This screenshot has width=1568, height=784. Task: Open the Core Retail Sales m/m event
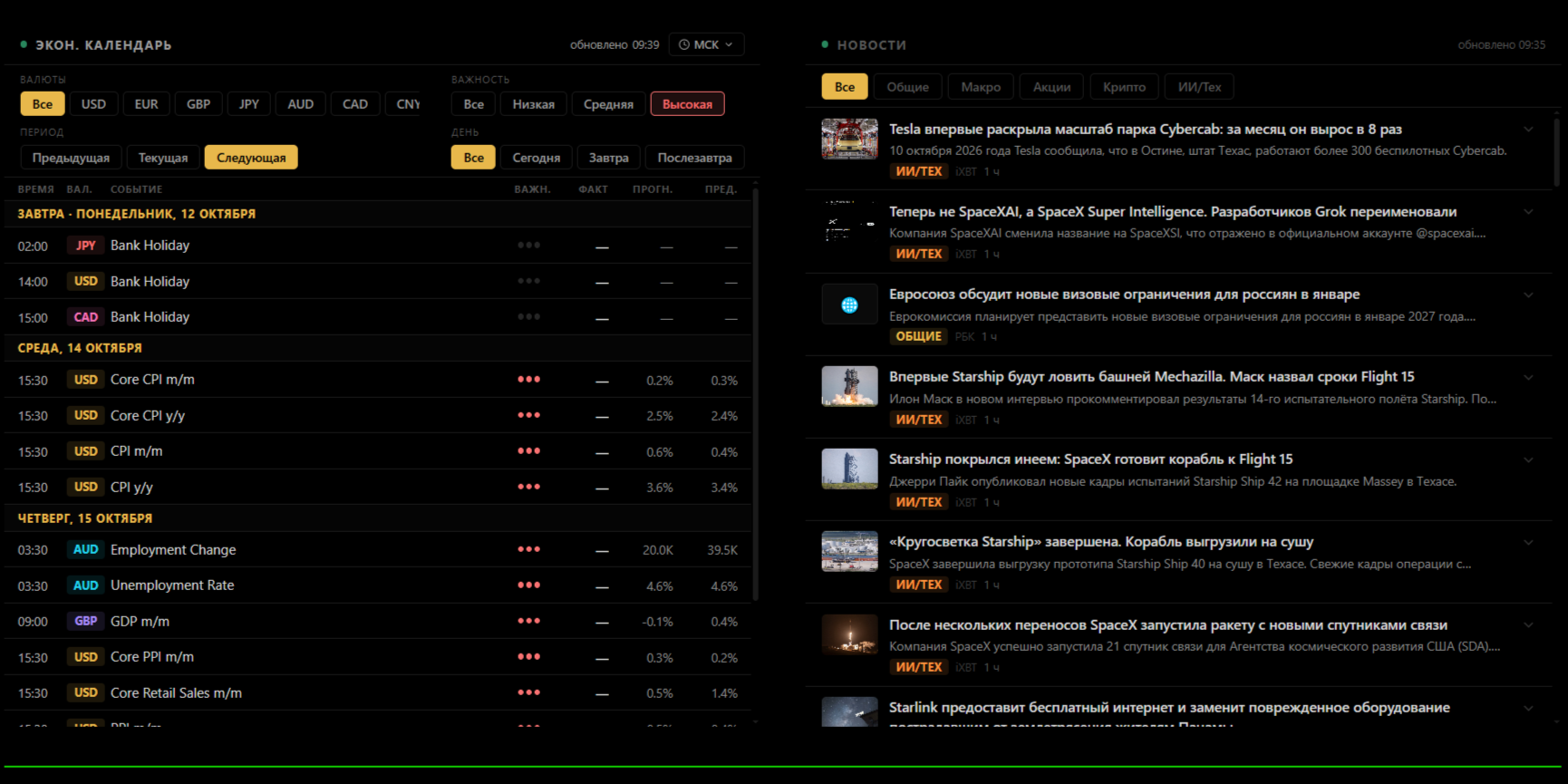(378, 693)
